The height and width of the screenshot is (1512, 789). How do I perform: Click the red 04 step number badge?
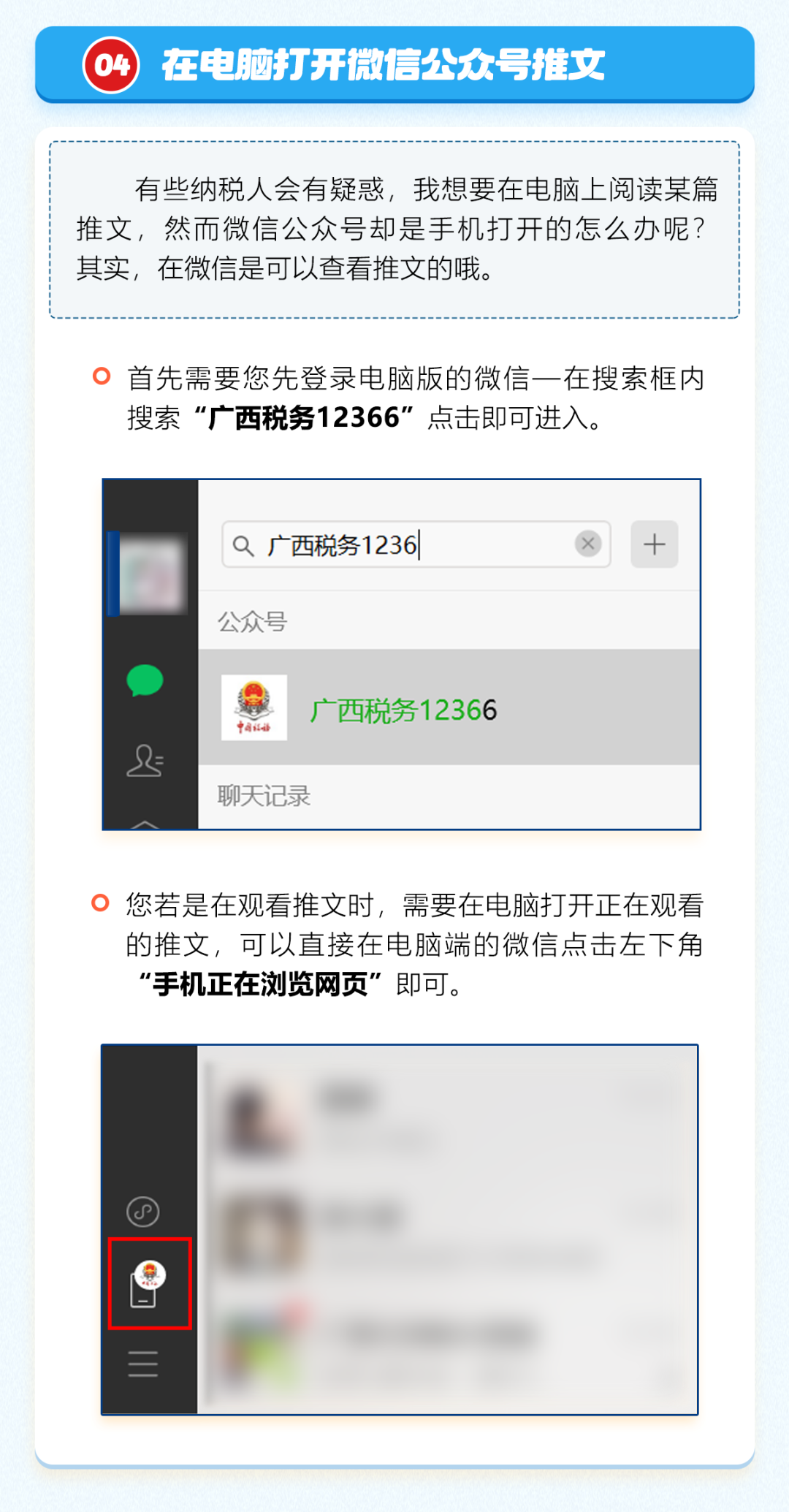(111, 65)
